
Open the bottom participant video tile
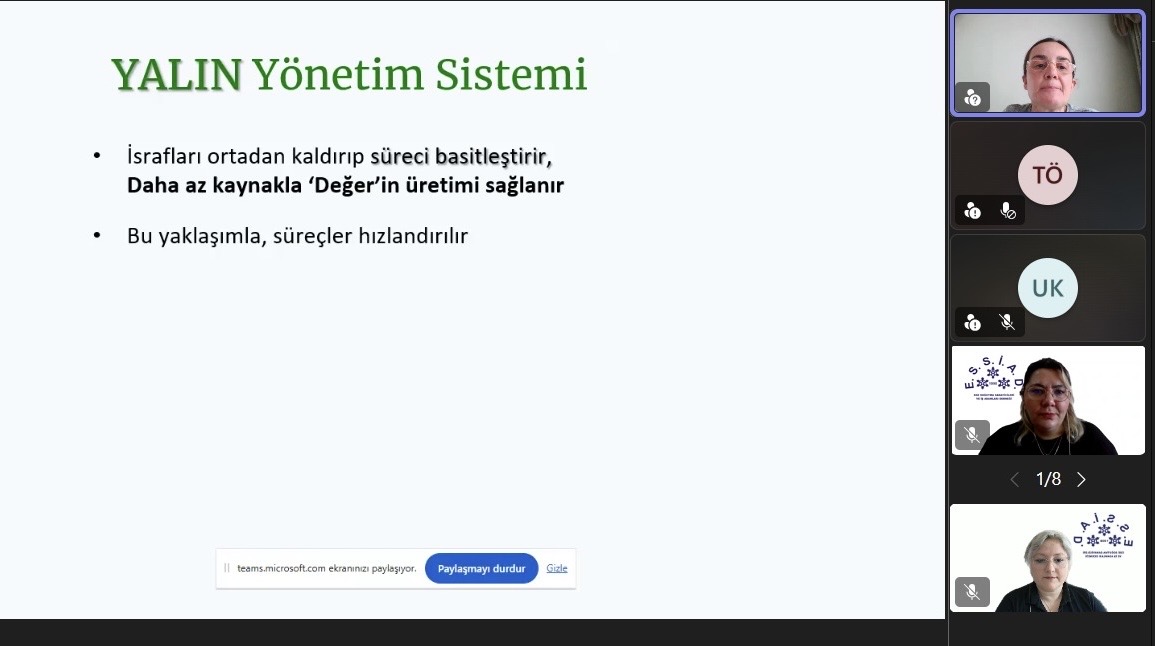click(x=1047, y=557)
